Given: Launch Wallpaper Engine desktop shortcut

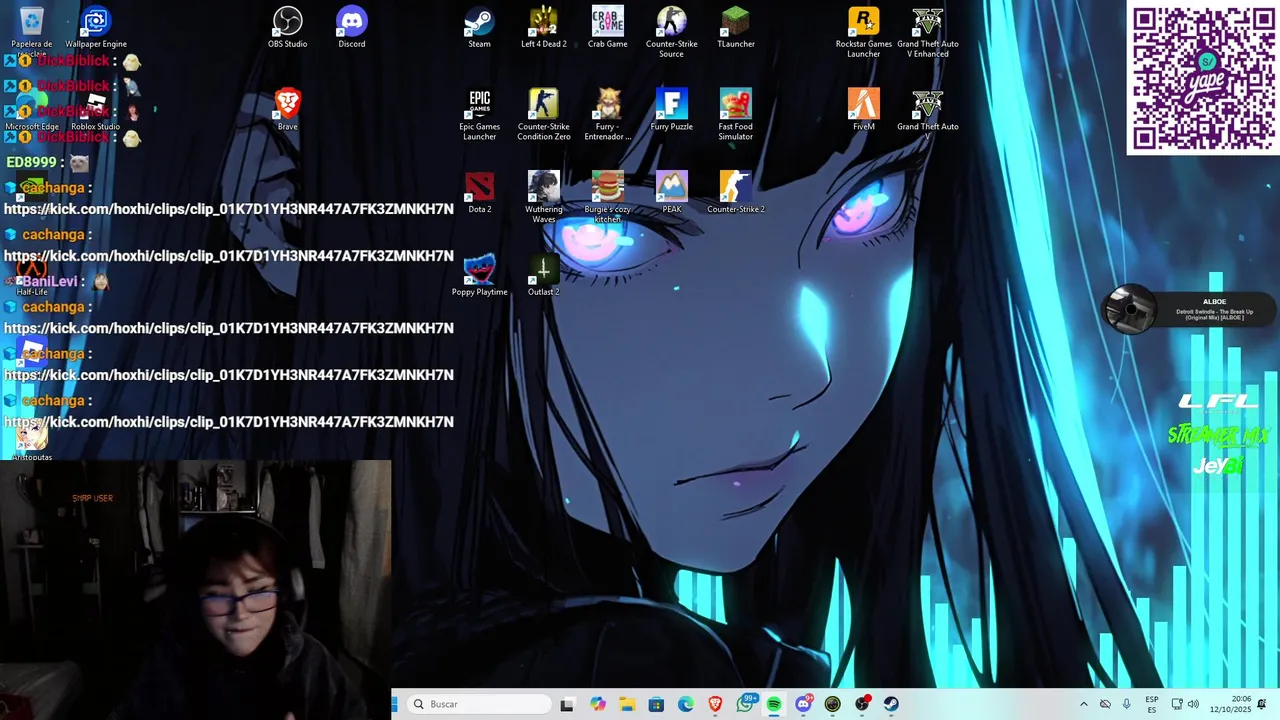Looking at the screenshot, I should [x=96, y=28].
